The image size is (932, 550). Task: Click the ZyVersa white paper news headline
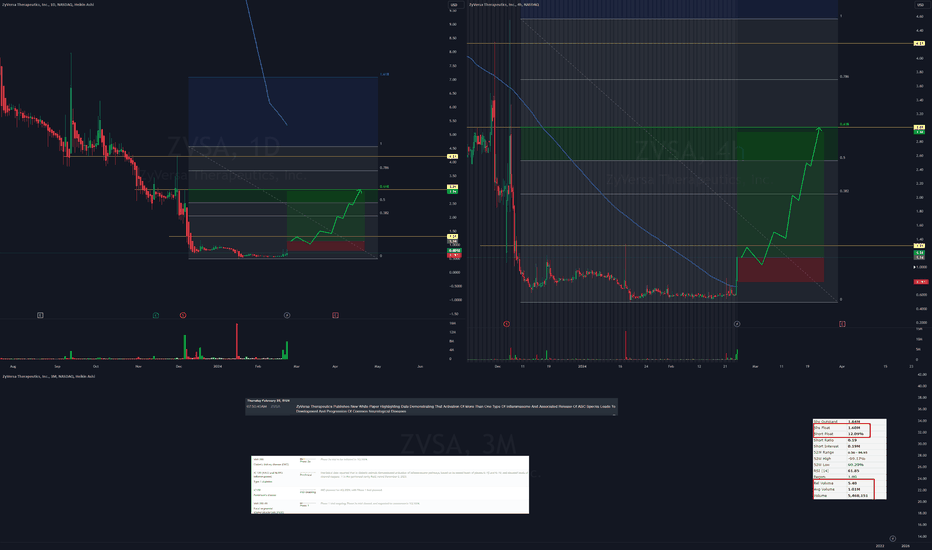click(456, 408)
